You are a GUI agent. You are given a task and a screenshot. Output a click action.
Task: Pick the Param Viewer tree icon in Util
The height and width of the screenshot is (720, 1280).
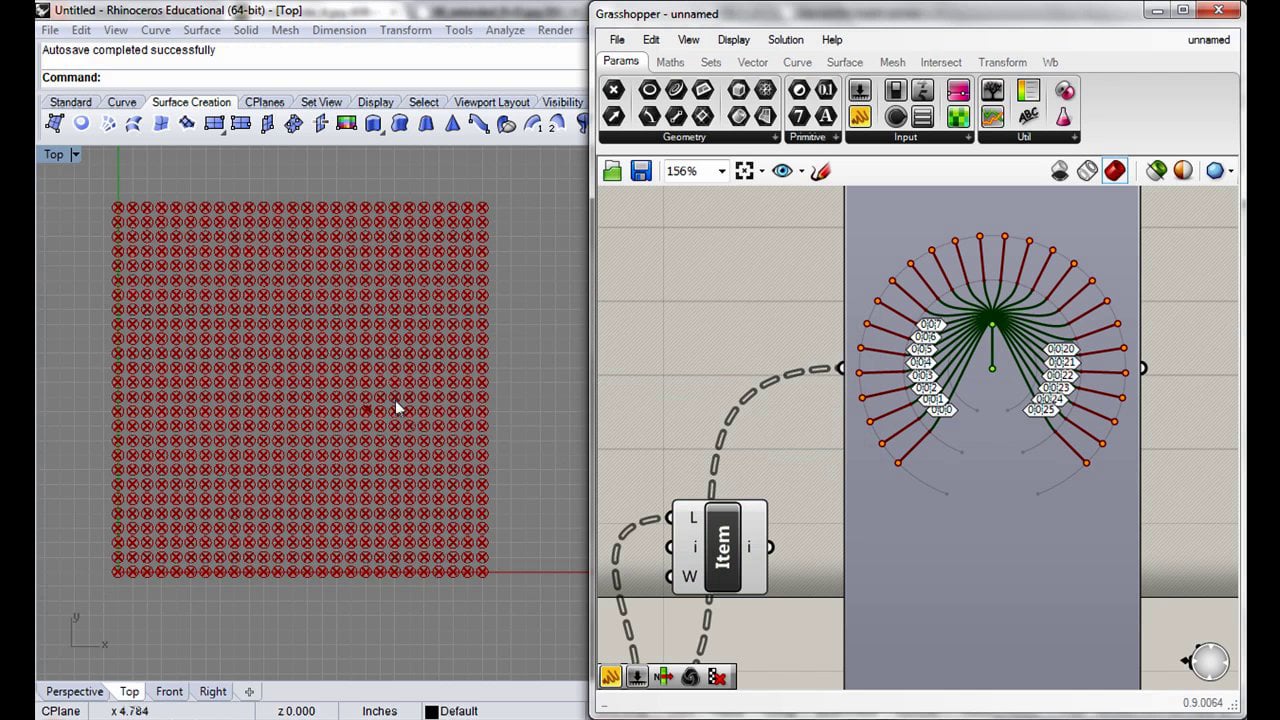pyautogui.click(x=992, y=90)
